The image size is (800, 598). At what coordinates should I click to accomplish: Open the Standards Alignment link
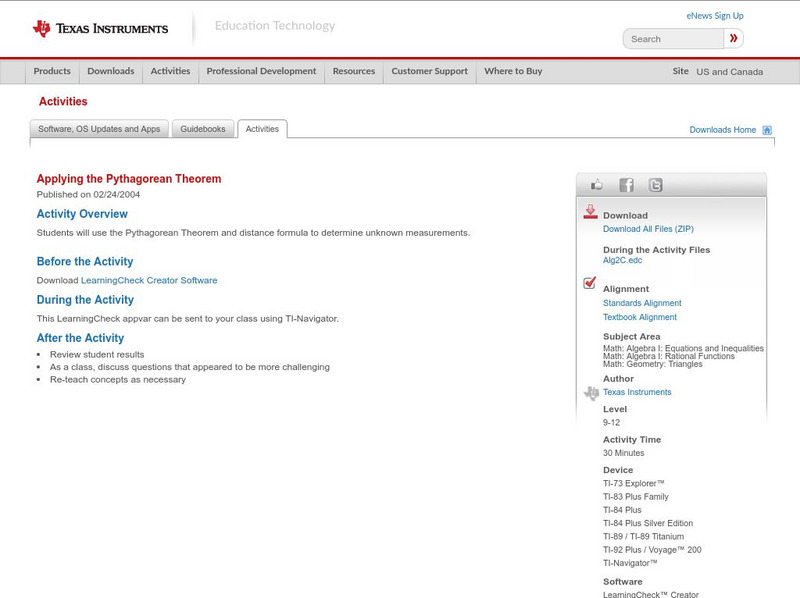tap(642, 303)
